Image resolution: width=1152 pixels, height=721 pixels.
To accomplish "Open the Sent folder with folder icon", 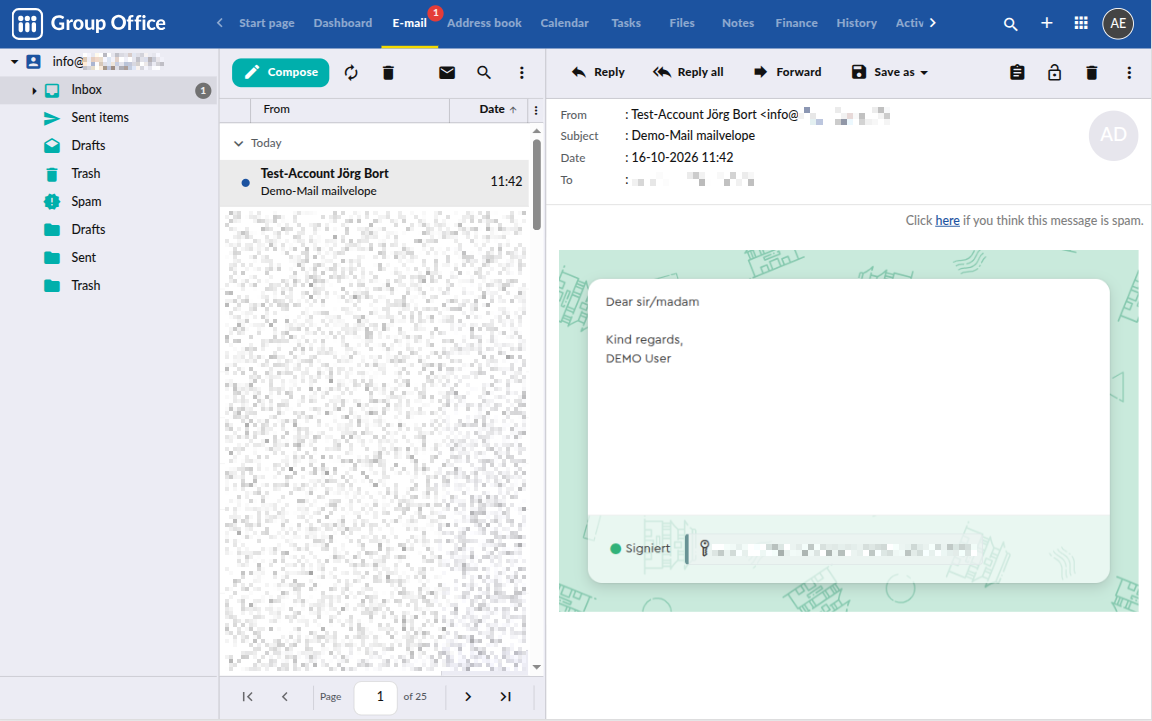I will click(83, 257).
